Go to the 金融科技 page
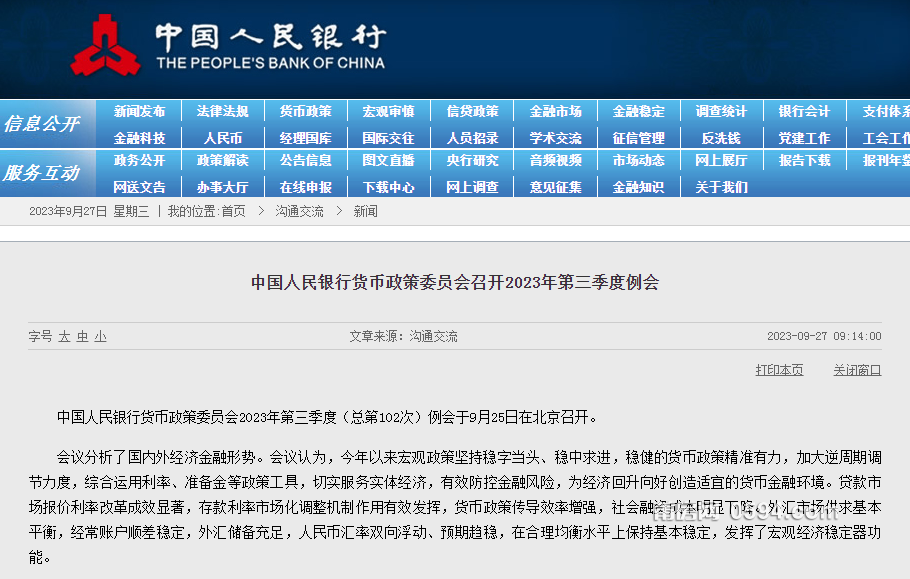 [x=139, y=138]
